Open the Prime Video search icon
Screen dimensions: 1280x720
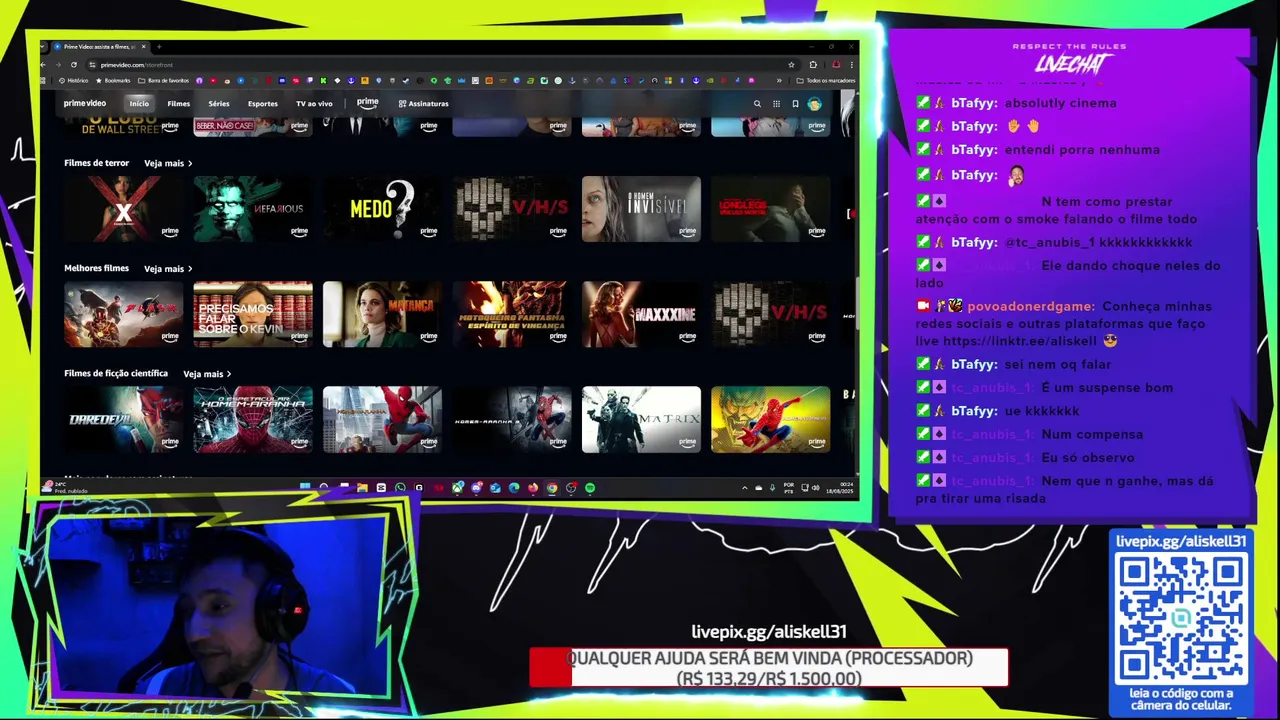[x=757, y=103]
